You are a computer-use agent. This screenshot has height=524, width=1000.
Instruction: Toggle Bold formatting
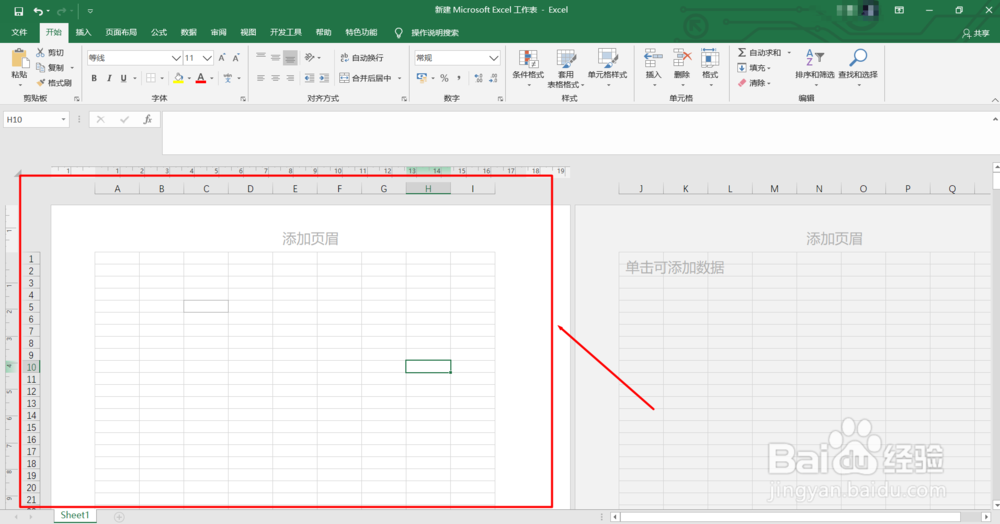(94, 78)
